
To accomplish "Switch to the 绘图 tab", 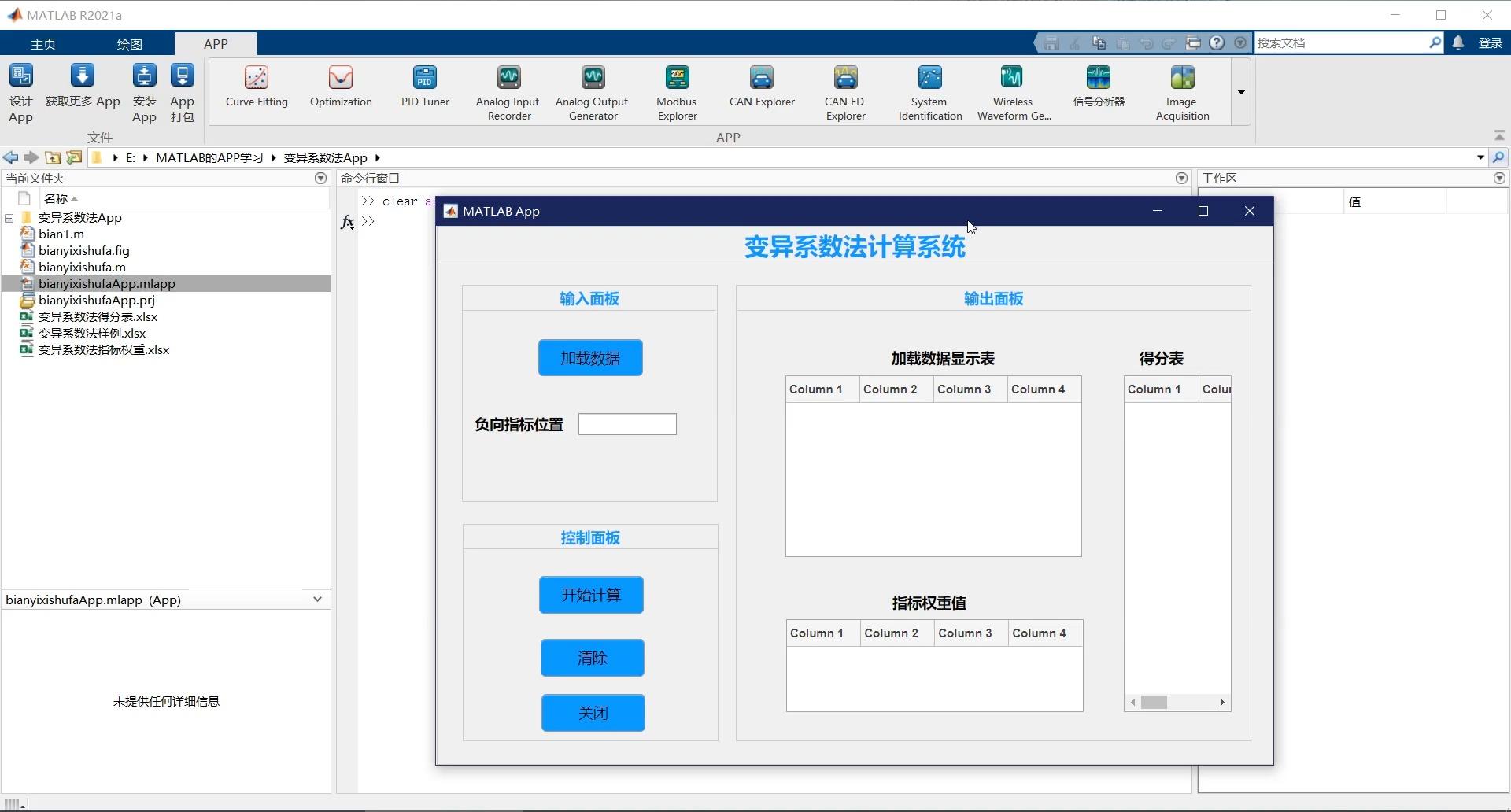I will coord(129,44).
